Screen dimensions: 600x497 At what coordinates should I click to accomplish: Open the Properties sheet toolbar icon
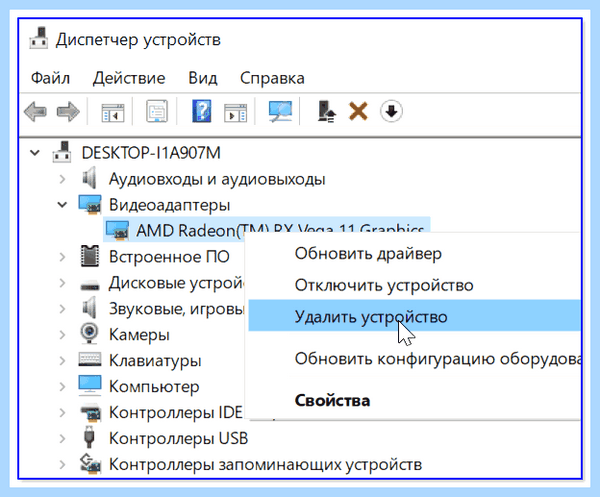pos(157,111)
